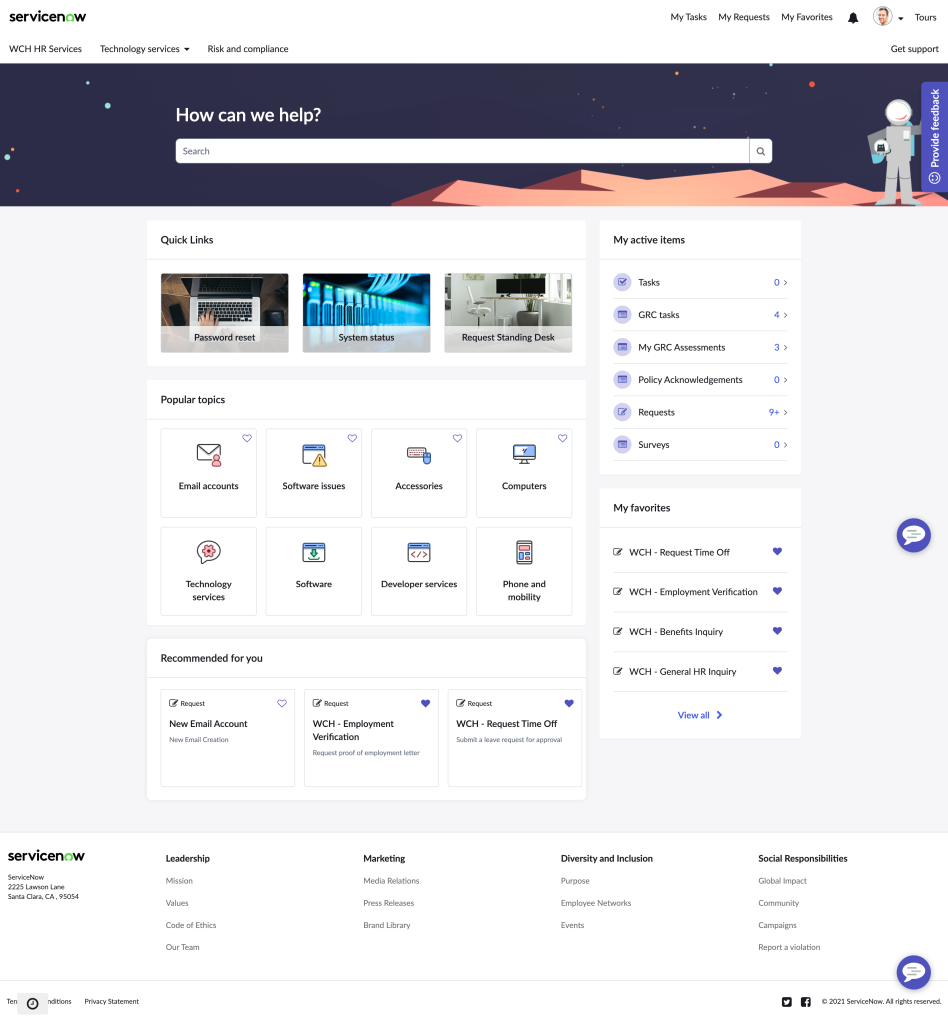The height and width of the screenshot is (1024, 948).
Task: Expand the GRC tasks row chevron
Action: [x=785, y=315]
